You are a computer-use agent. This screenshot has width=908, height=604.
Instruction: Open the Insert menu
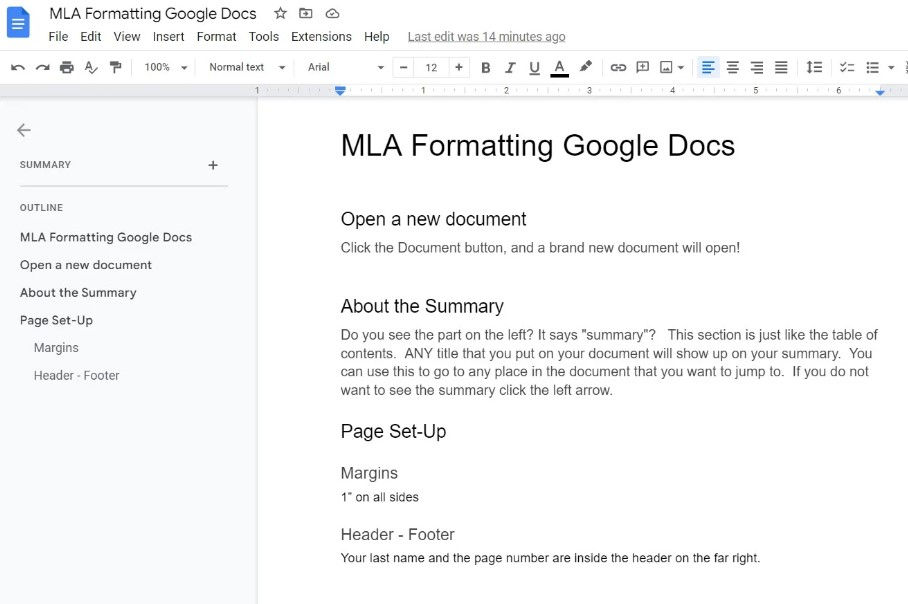(169, 36)
